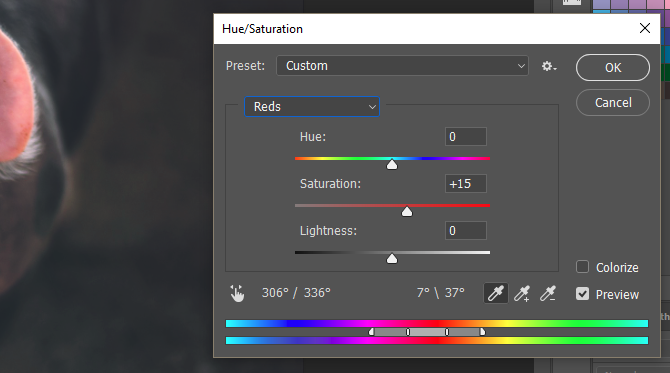Image resolution: width=670 pixels, height=373 pixels.
Task: Focus the Lightness value field
Action: click(x=465, y=231)
